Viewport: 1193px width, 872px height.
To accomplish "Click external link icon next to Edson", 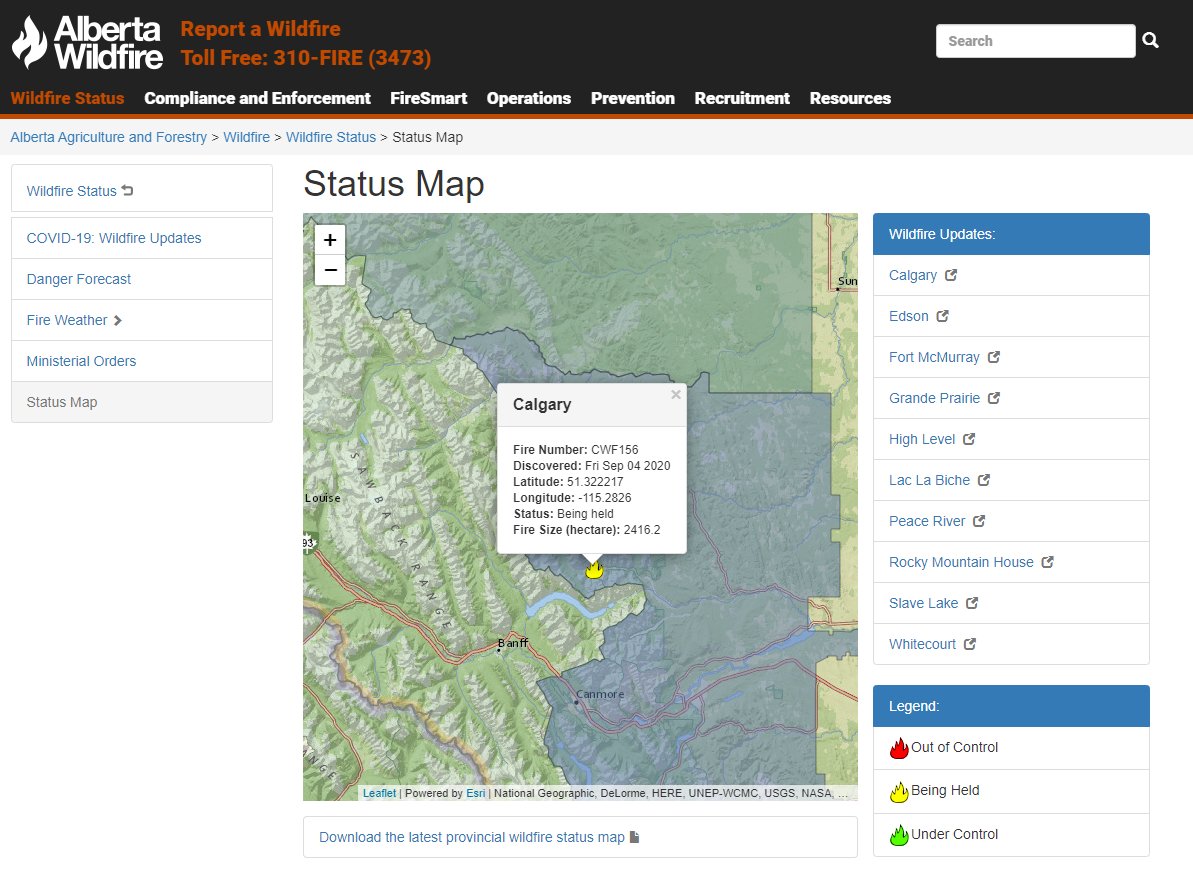I will pyautogui.click(x=943, y=316).
